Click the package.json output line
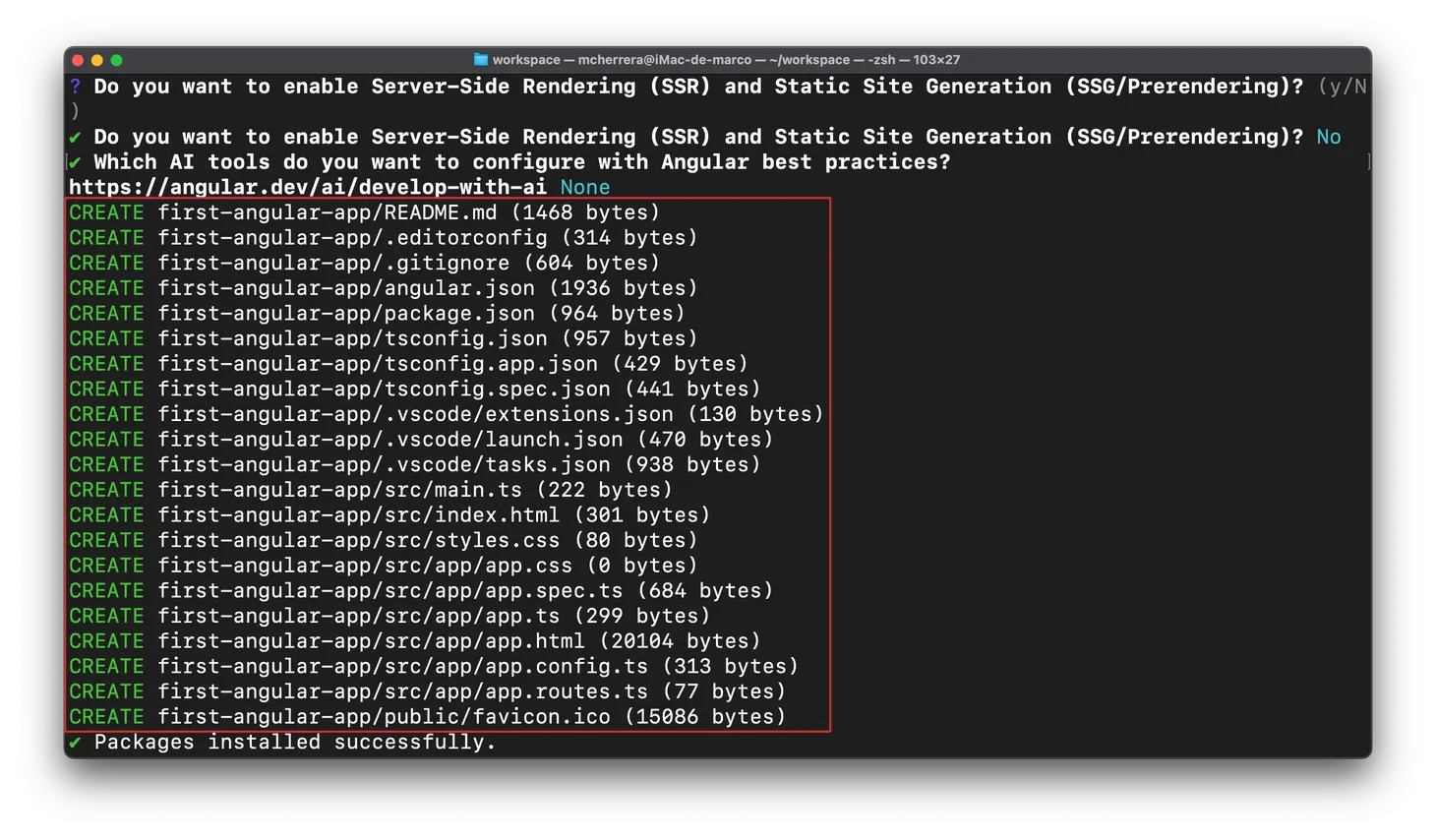The height and width of the screenshot is (840, 1436). (x=377, y=314)
